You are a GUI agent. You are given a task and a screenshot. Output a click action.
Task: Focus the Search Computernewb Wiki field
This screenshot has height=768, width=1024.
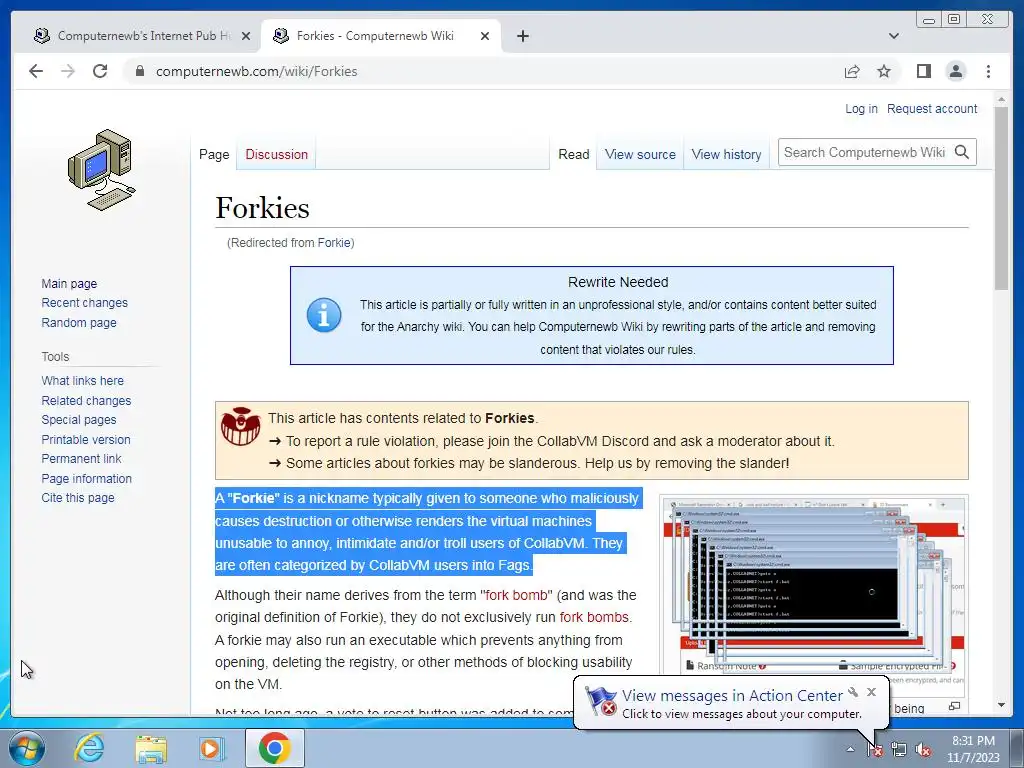coord(865,152)
